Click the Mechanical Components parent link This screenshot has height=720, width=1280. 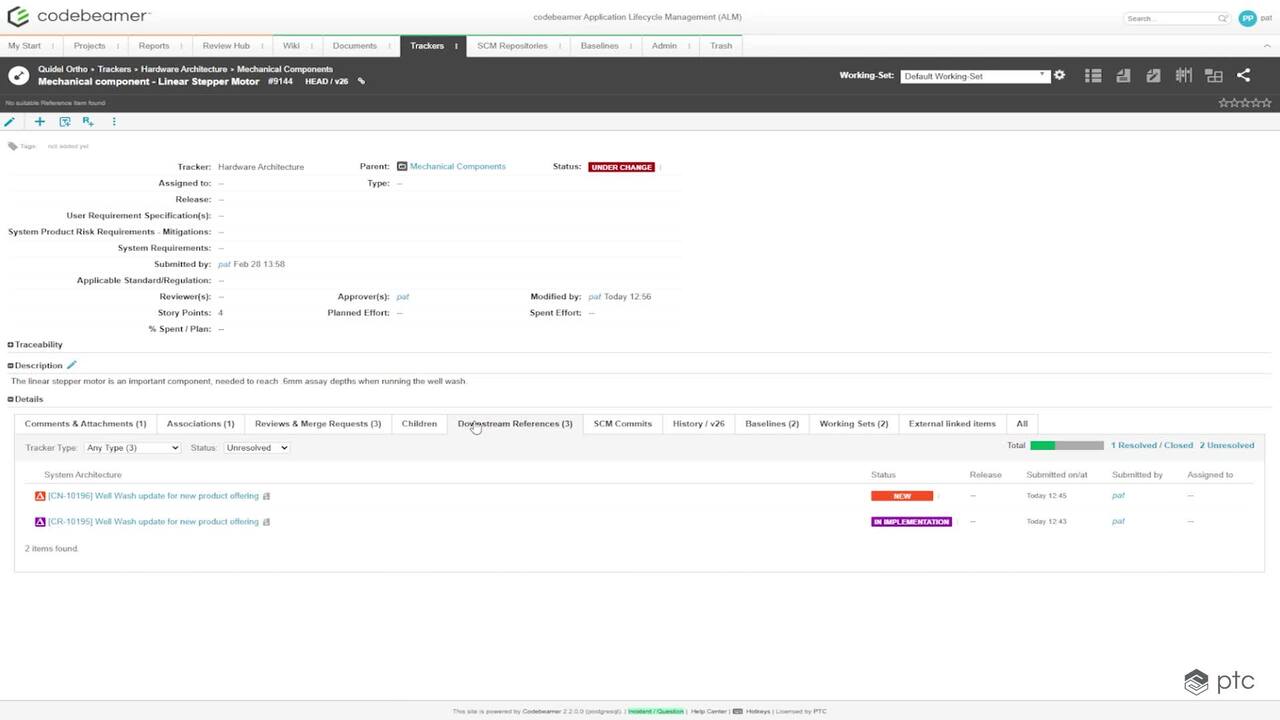click(457, 167)
